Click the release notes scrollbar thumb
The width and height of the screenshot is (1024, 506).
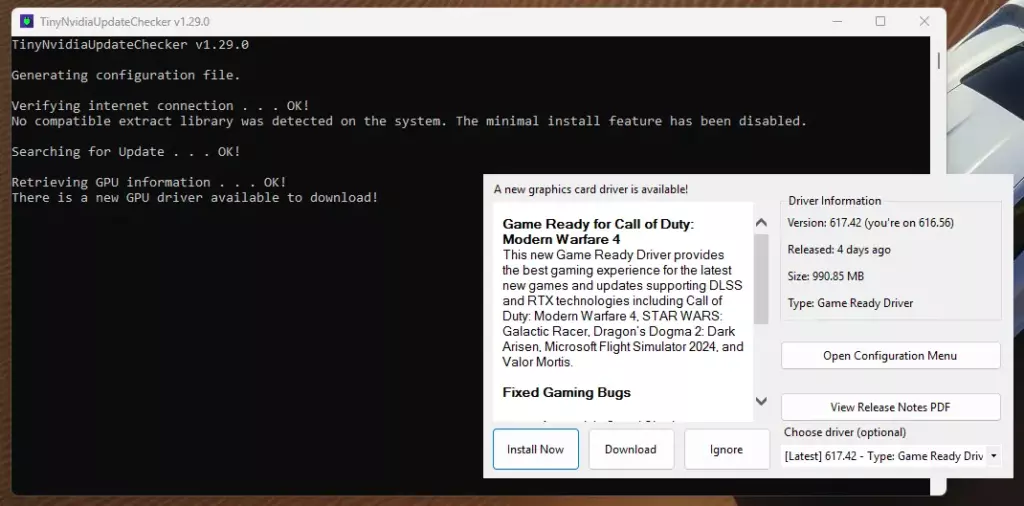(761, 279)
